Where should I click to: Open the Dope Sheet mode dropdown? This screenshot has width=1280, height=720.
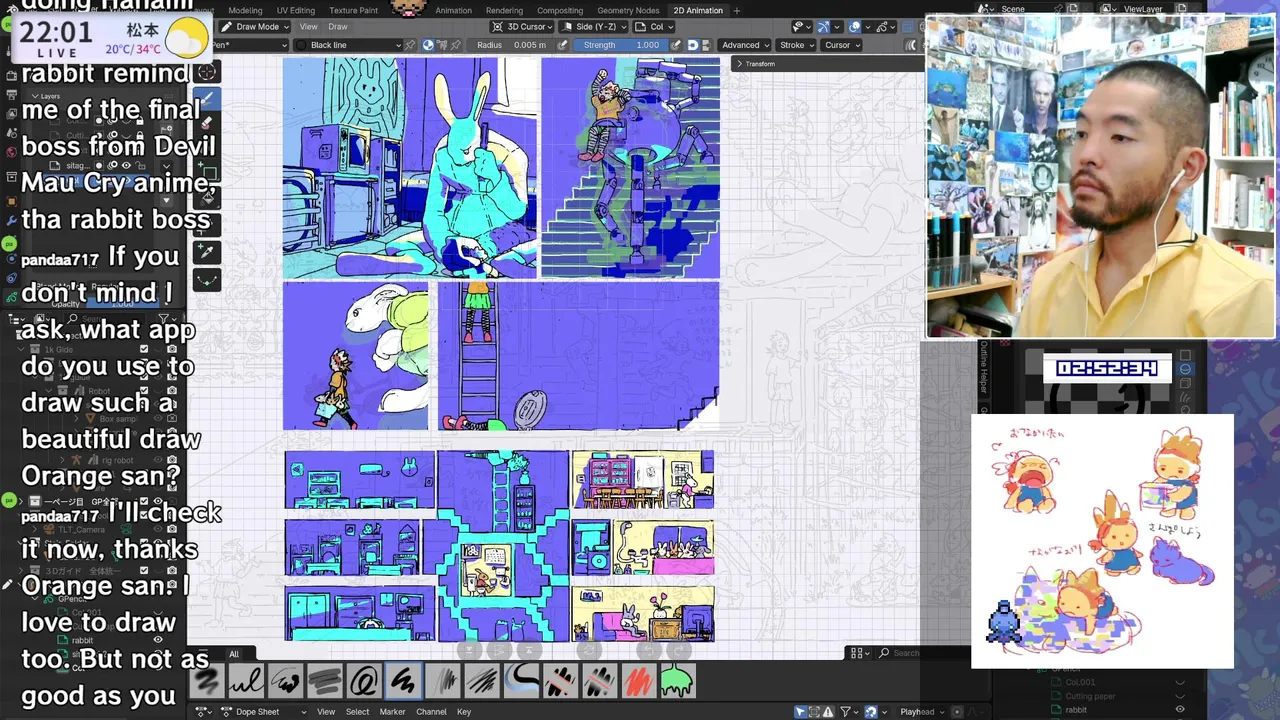pos(263,712)
